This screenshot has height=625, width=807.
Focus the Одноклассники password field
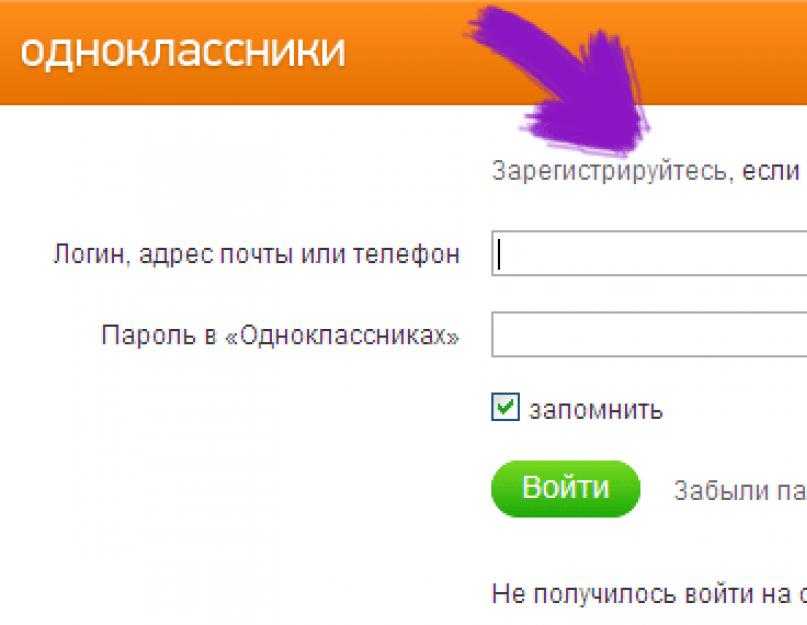pyautogui.click(x=649, y=334)
